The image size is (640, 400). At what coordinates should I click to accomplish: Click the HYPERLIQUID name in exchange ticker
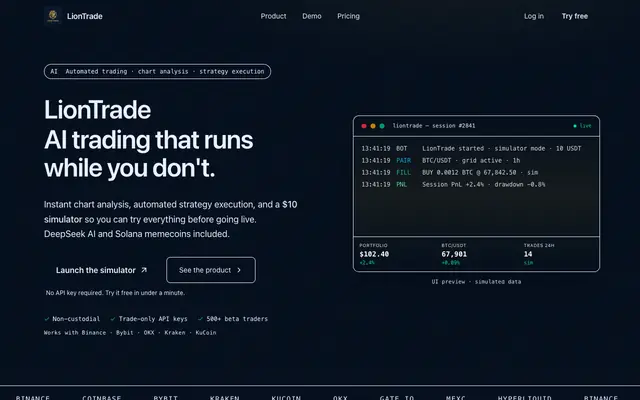(x=524, y=397)
